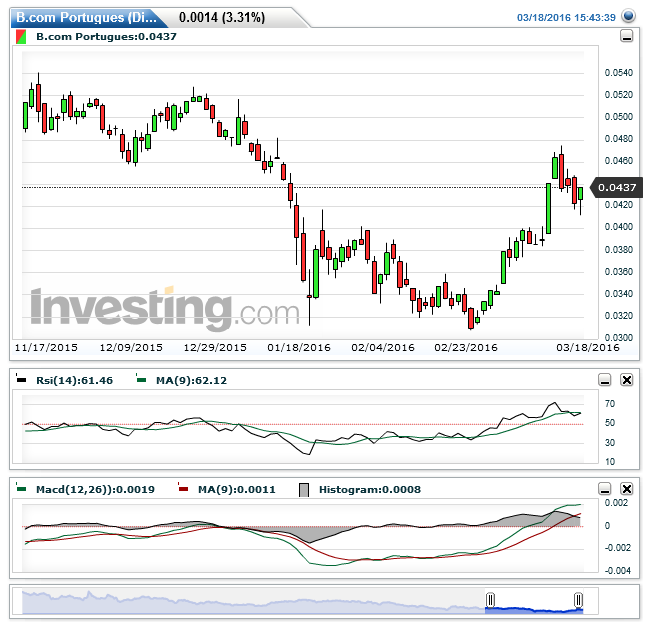
Task: Click the red-green candlestick legend swatch
Action: (x=21, y=37)
